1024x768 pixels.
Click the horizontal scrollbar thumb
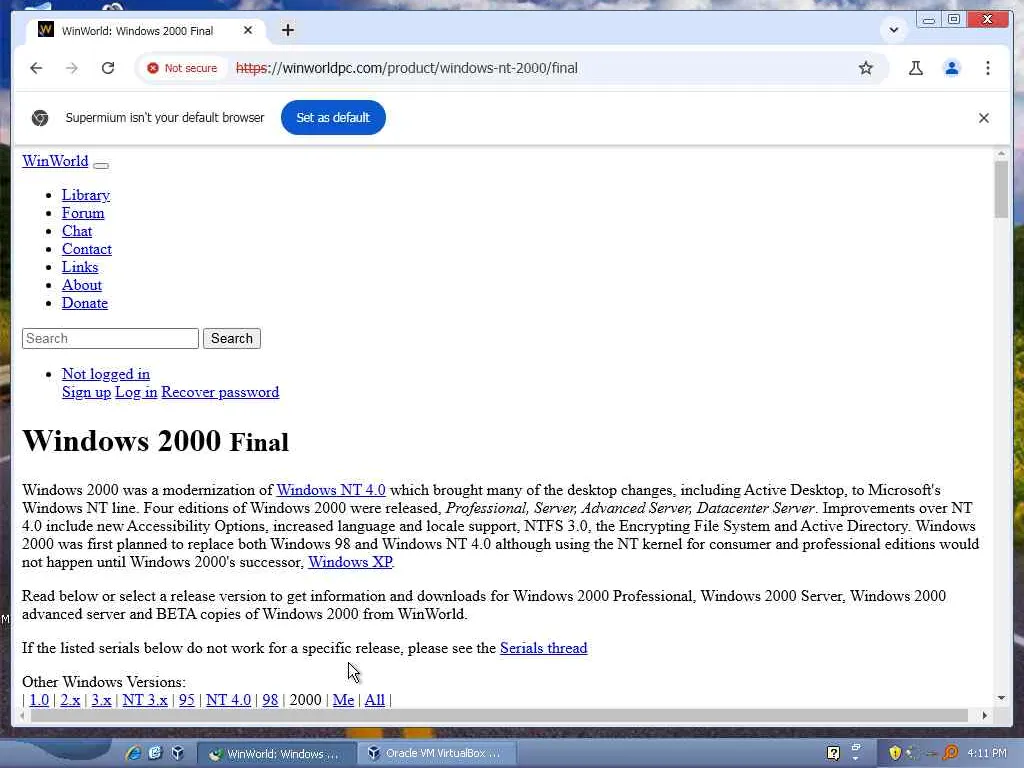499,715
